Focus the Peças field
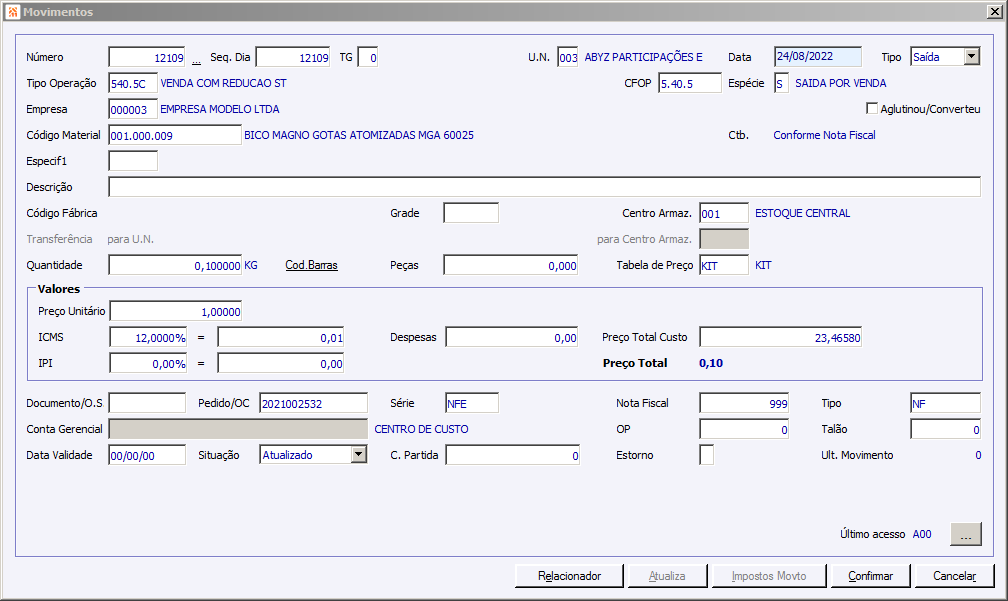 (x=510, y=265)
